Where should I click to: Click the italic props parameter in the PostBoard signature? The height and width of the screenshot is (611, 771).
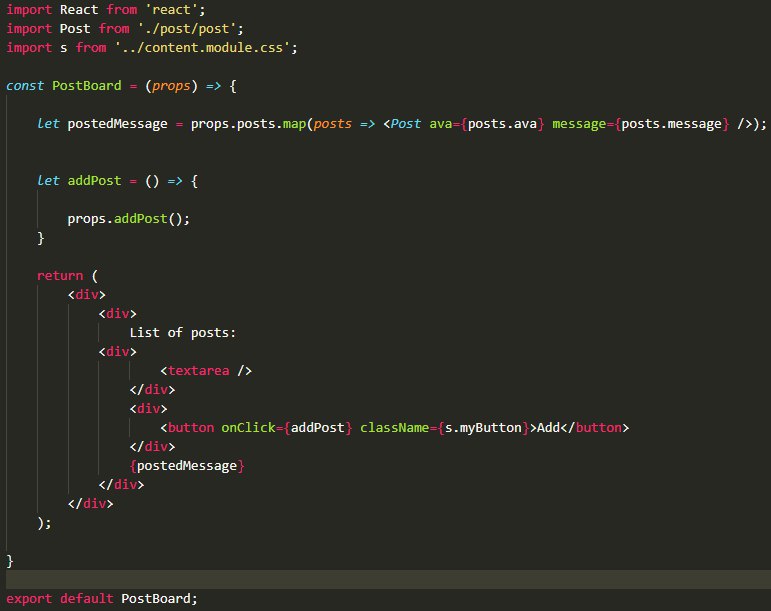tap(171, 87)
